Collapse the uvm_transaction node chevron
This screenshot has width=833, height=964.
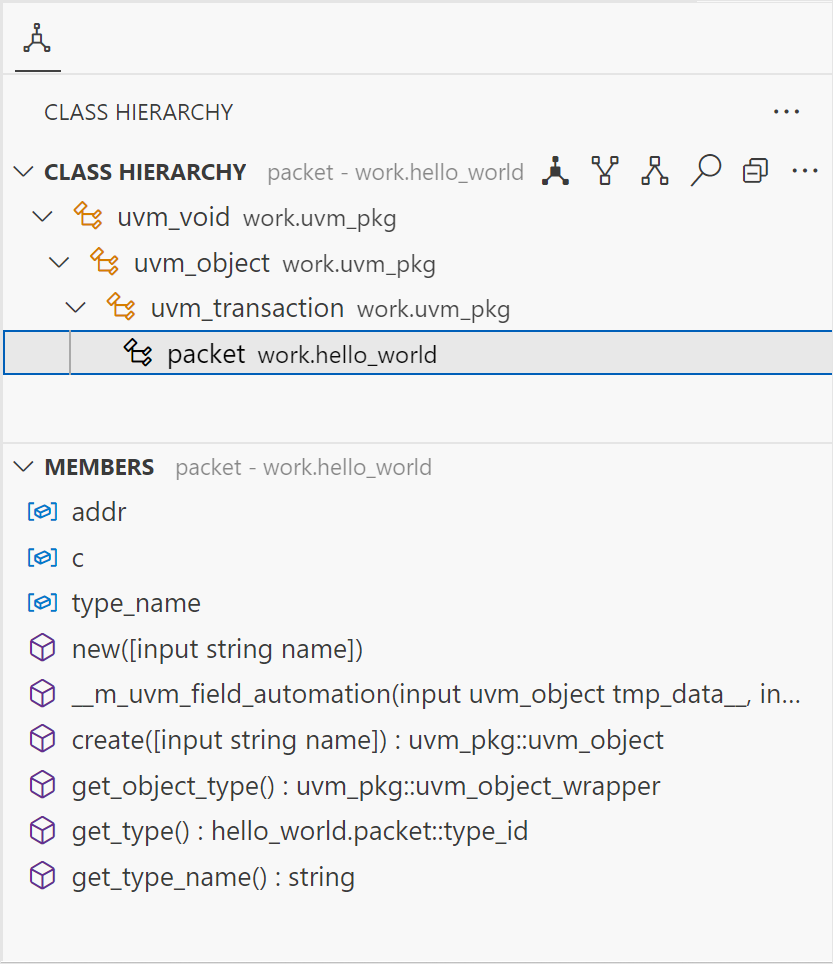coord(76,308)
